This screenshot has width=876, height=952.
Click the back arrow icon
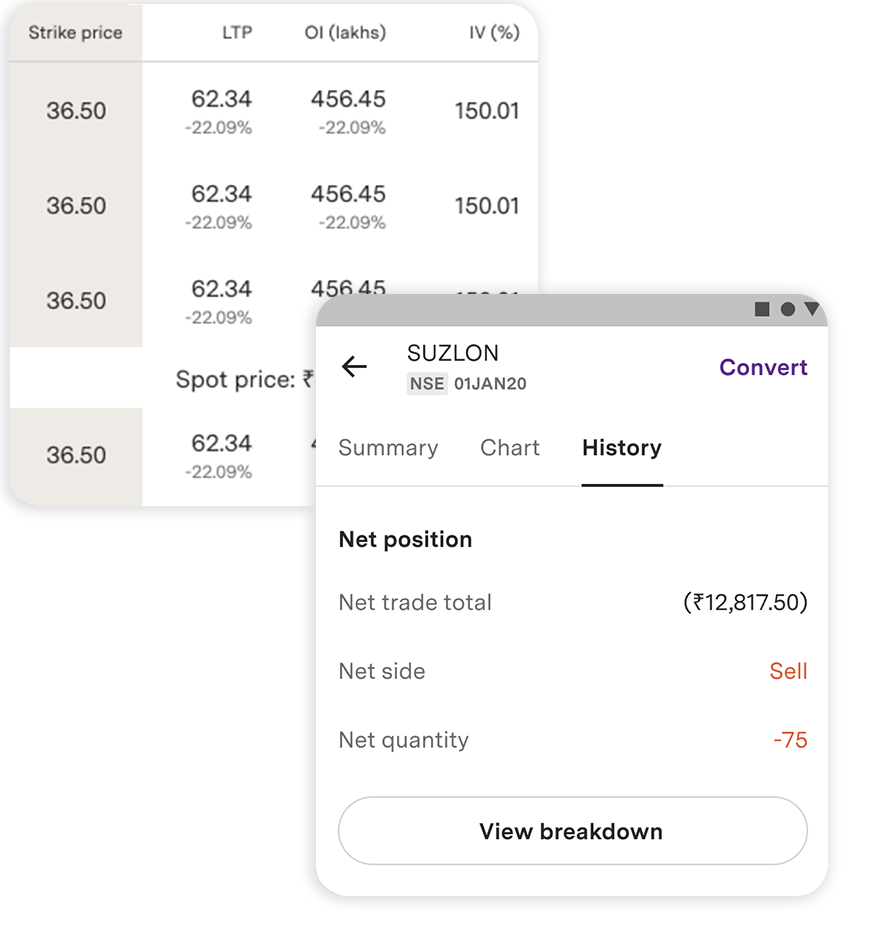pyautogui.click(x=354, y=367)
